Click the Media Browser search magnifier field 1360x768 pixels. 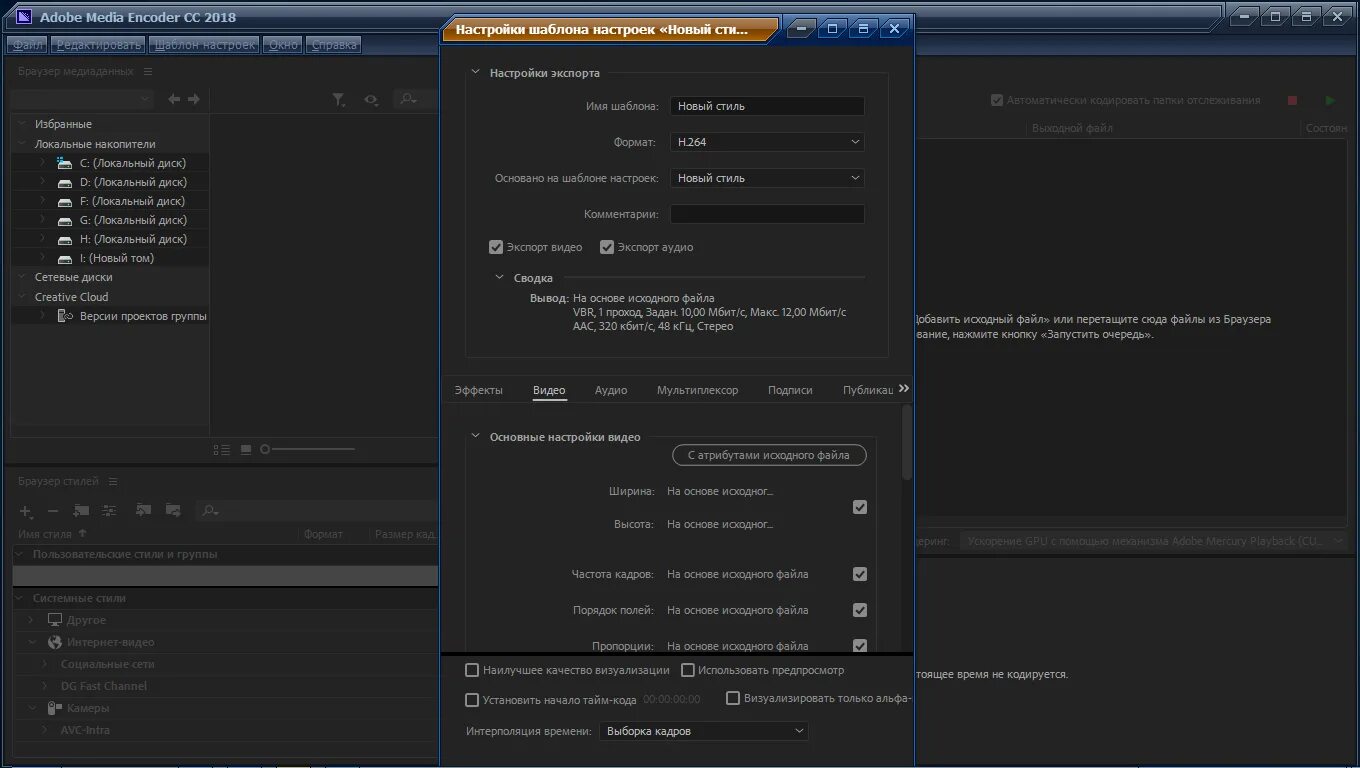click(415, 99)
